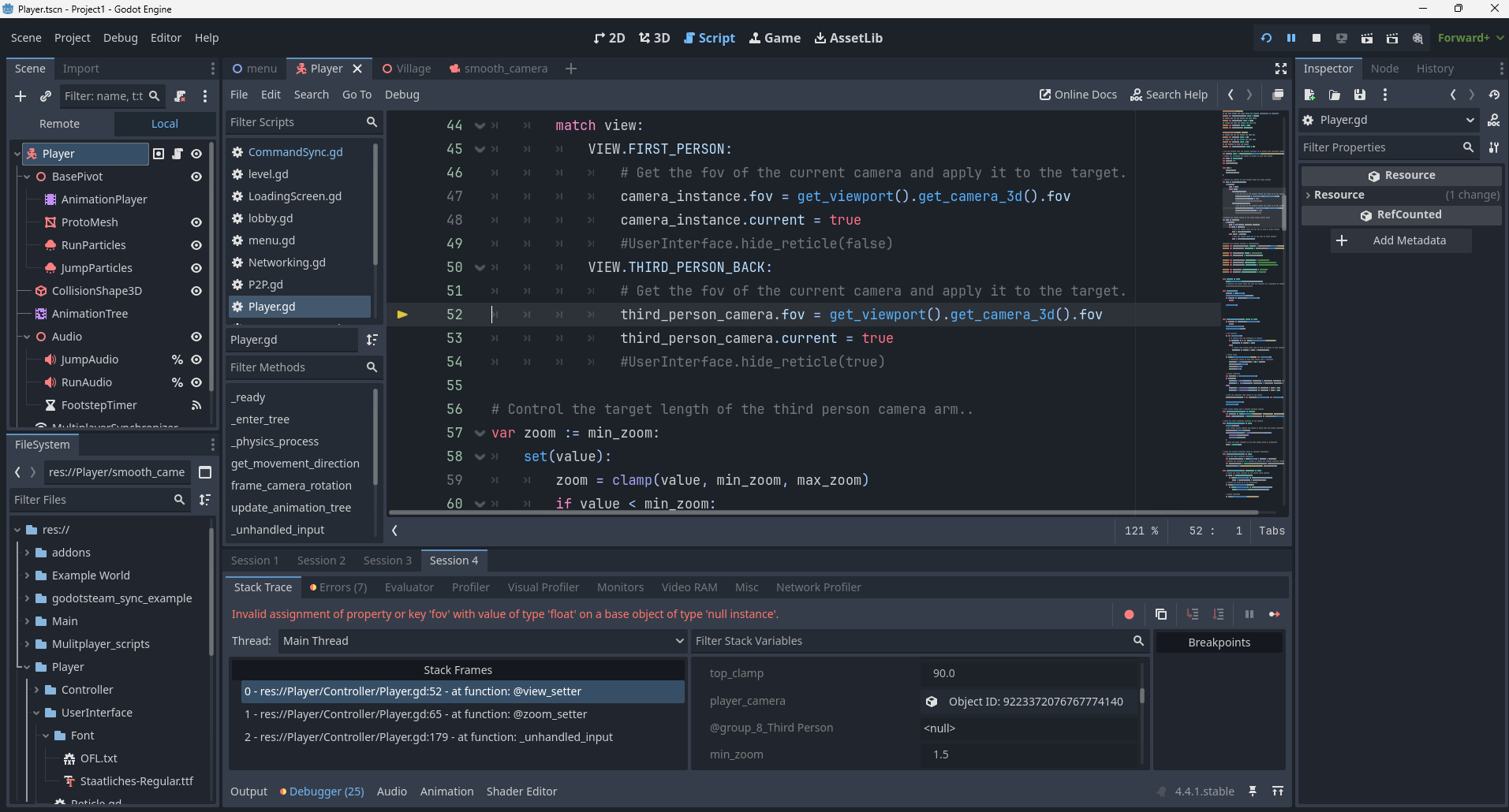Toggle visibility of CollisionShape3D
The image size is (1509, 812).
(x=195, y=291)
